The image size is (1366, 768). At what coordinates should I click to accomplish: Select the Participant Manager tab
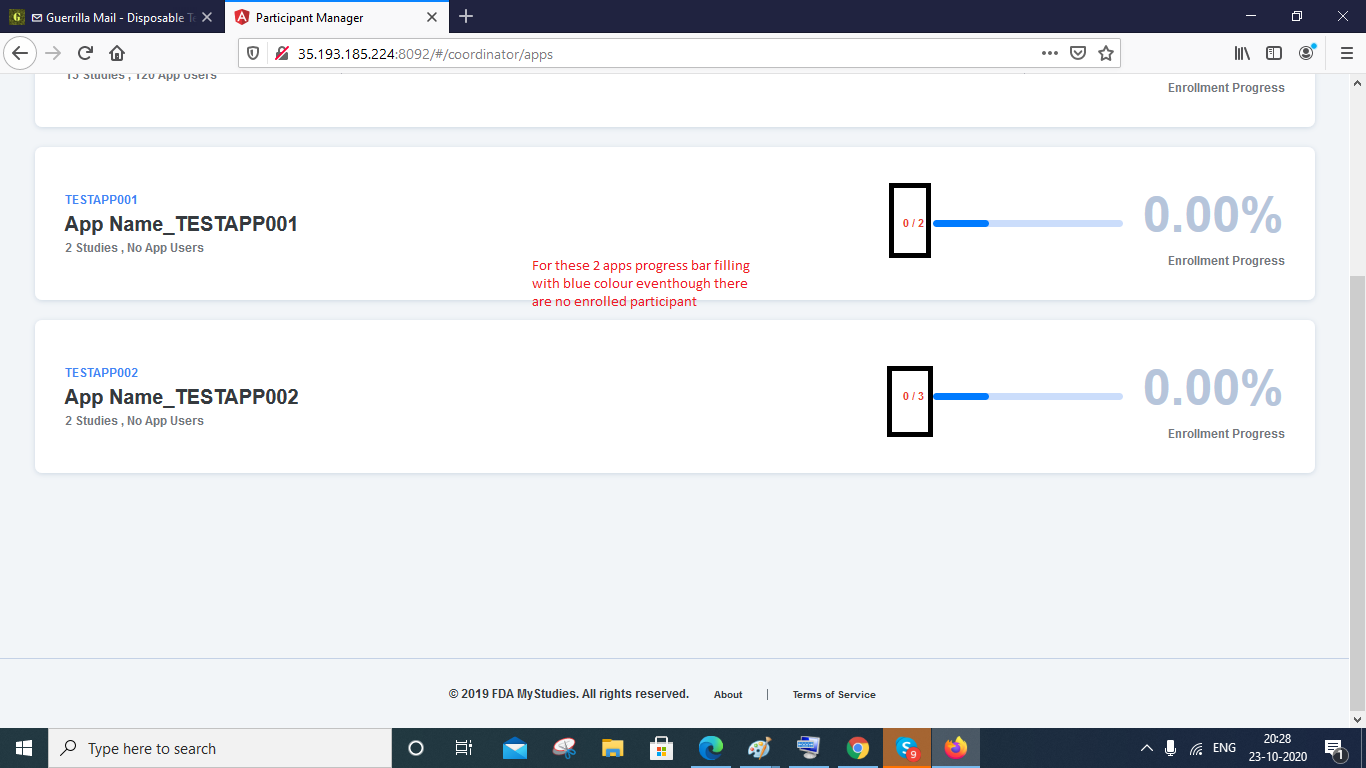337,17
